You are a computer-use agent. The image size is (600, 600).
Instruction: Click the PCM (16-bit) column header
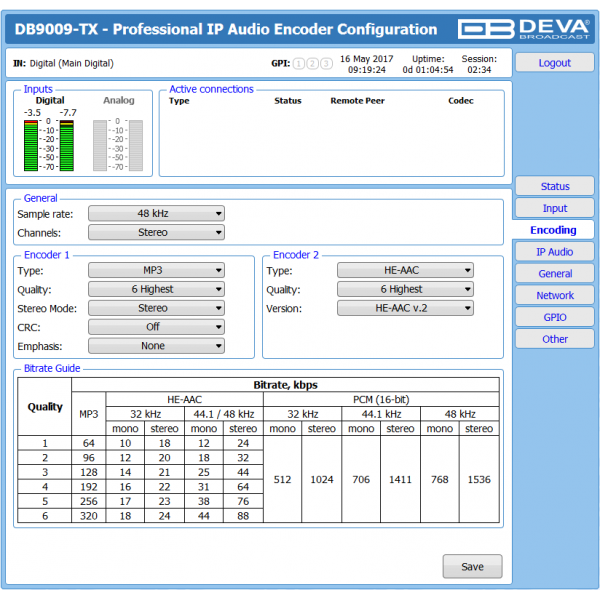point(381,399)
